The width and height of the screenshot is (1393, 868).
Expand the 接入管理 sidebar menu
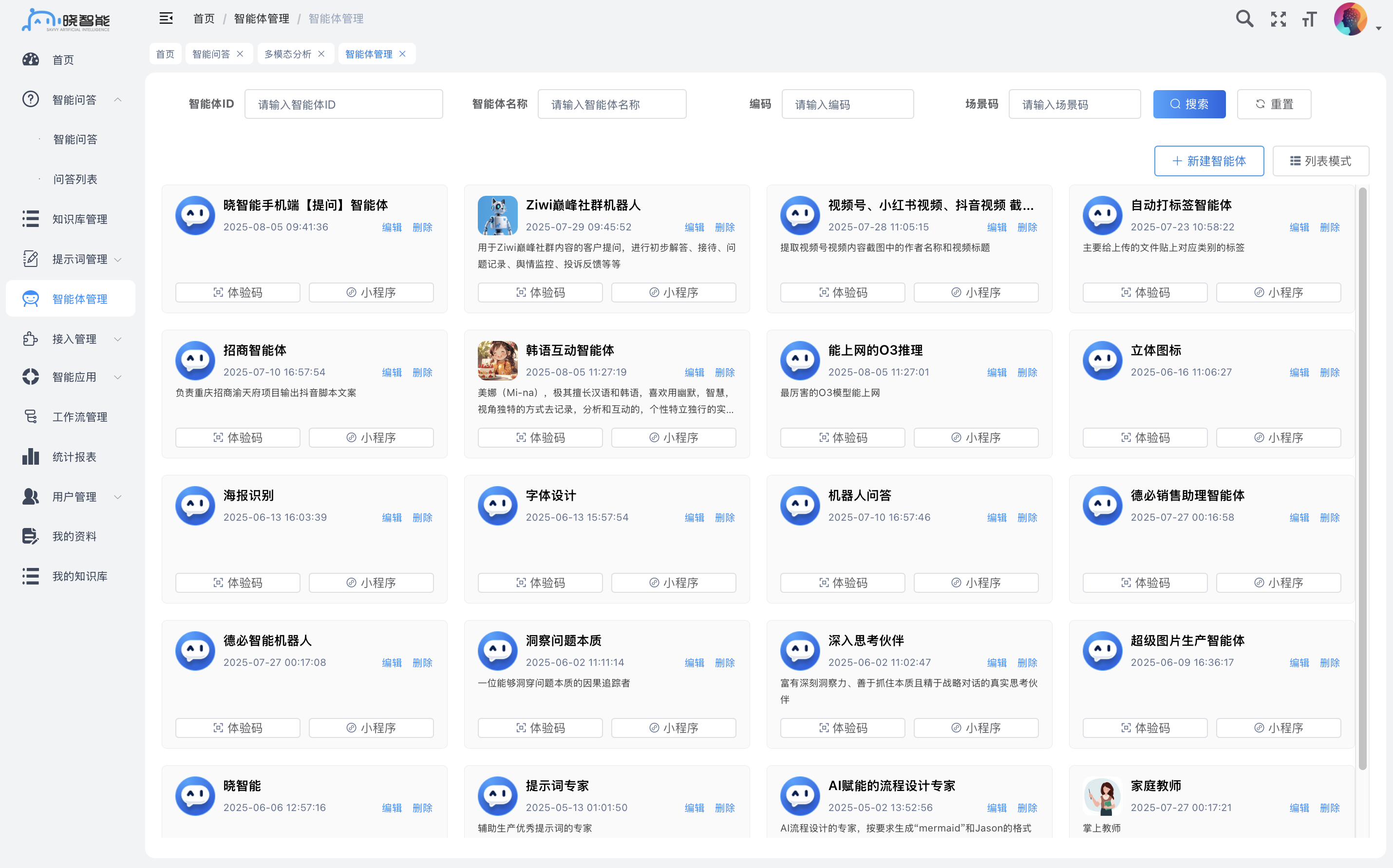click(x=74, y=339)
